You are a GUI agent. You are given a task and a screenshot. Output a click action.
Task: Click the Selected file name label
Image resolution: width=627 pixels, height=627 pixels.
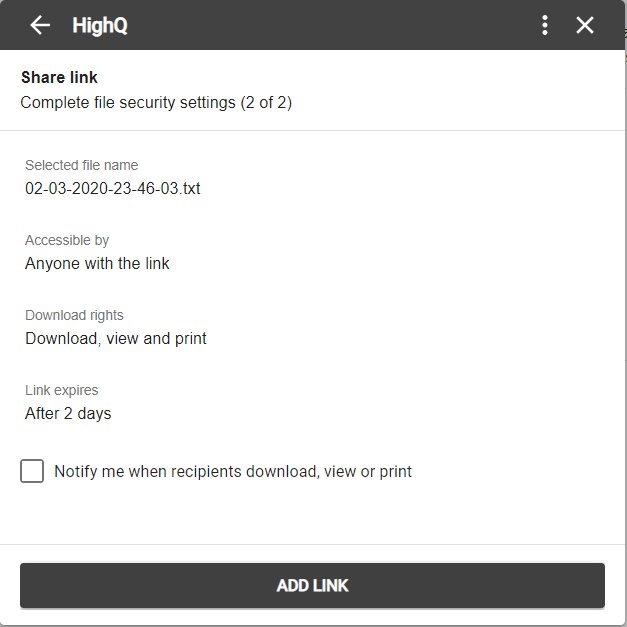tap(82, 165)
